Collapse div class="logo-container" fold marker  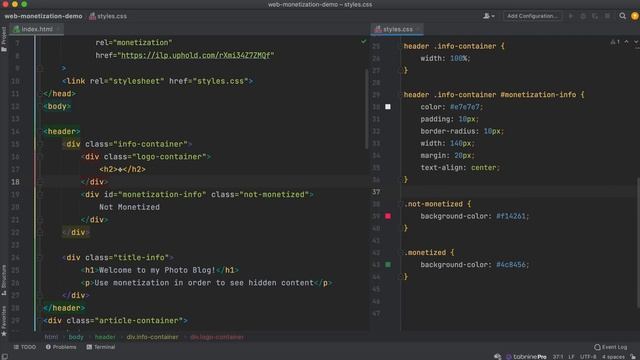pyautogui.click(x=40, y=157)
